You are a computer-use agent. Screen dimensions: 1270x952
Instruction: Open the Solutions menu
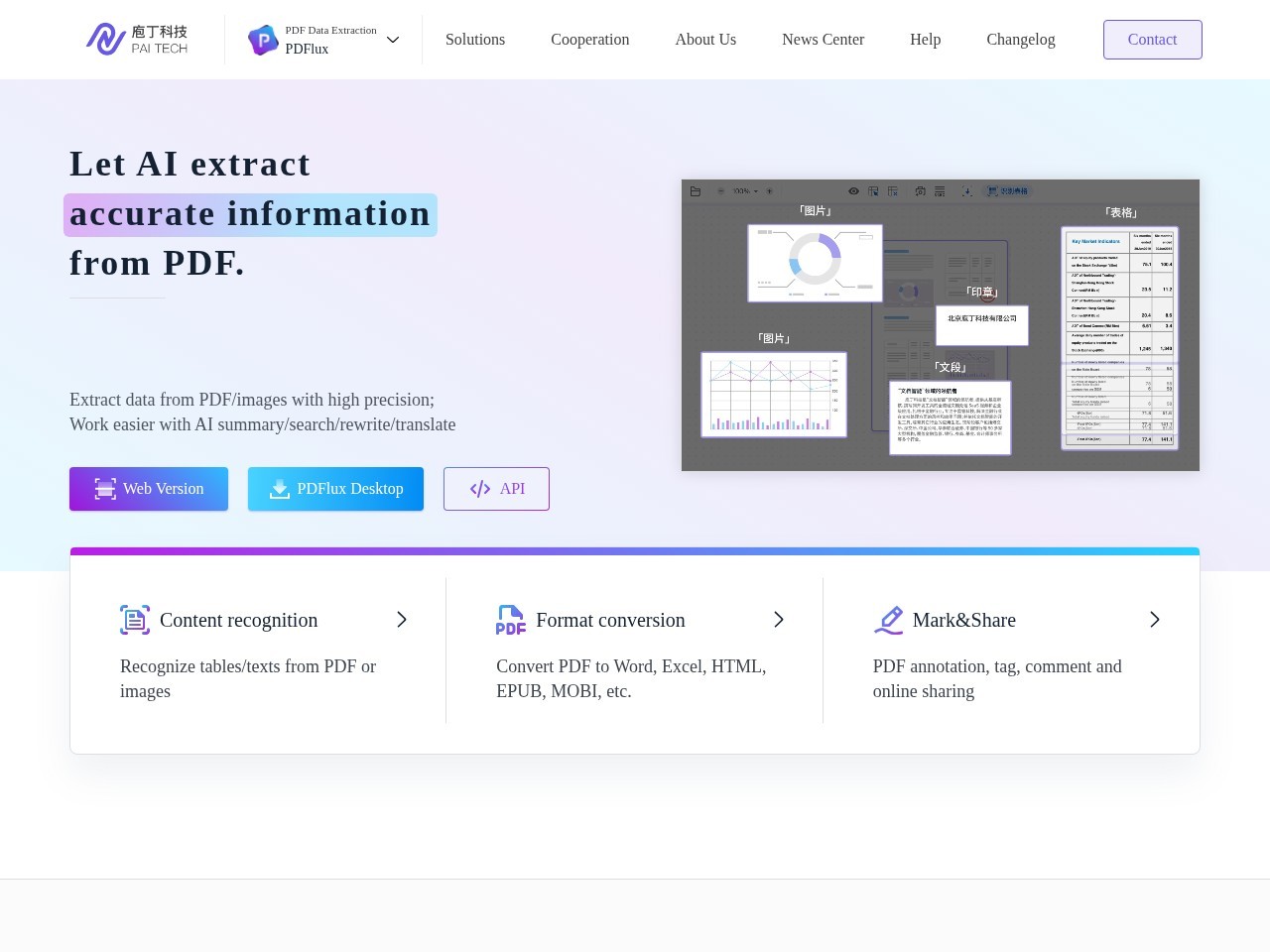pos(475,40)
